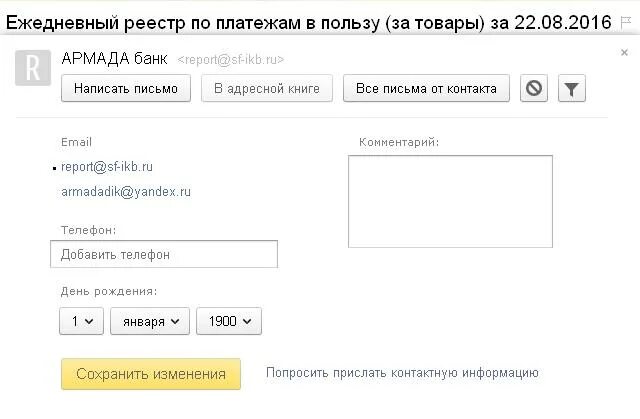640x419 pixels.
Task: Click the gray R avatar picture
Action: click(33, 68)
